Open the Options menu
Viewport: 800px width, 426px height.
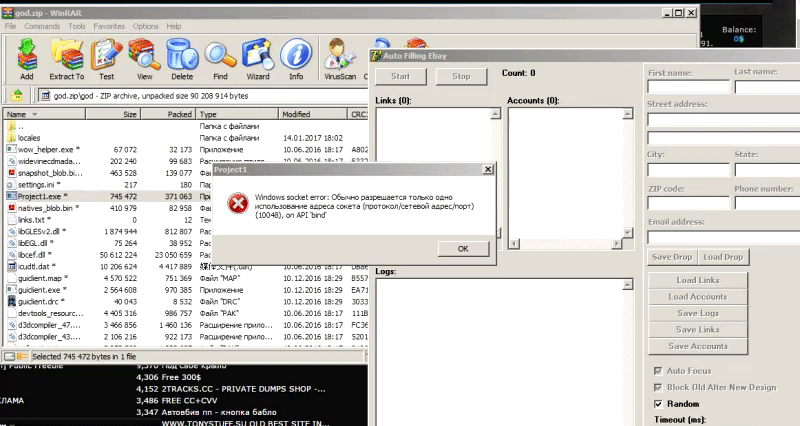coord(145,26)
